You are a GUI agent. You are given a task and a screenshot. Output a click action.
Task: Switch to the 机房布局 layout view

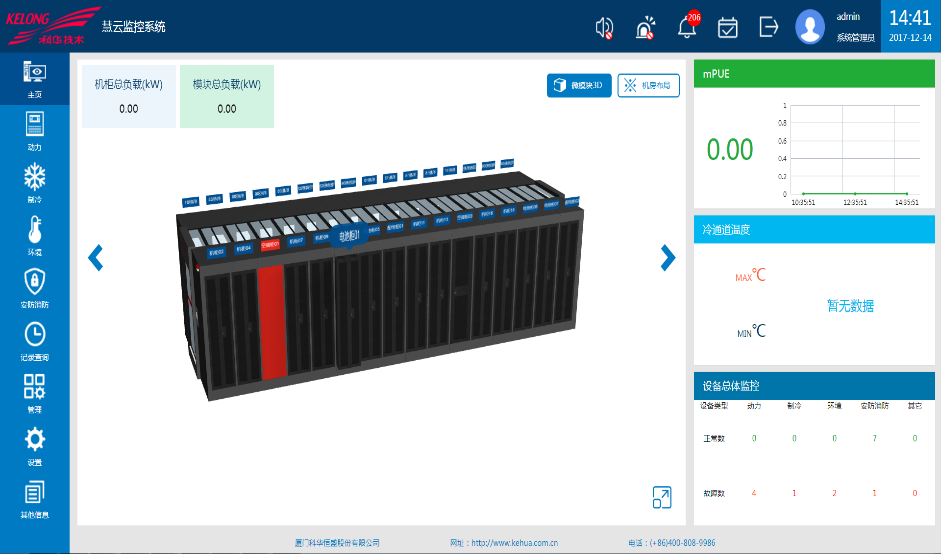648,86
